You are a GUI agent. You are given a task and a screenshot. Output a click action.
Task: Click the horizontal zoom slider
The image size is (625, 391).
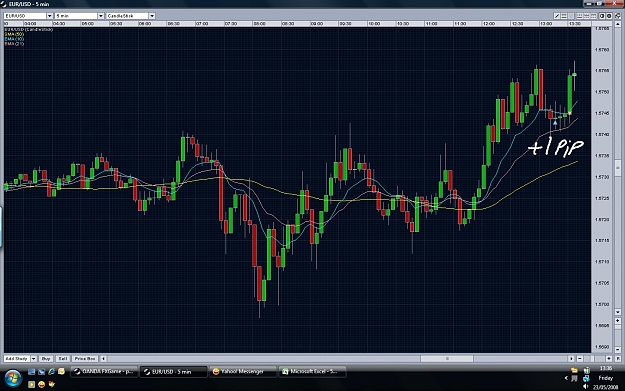(592, 359)
